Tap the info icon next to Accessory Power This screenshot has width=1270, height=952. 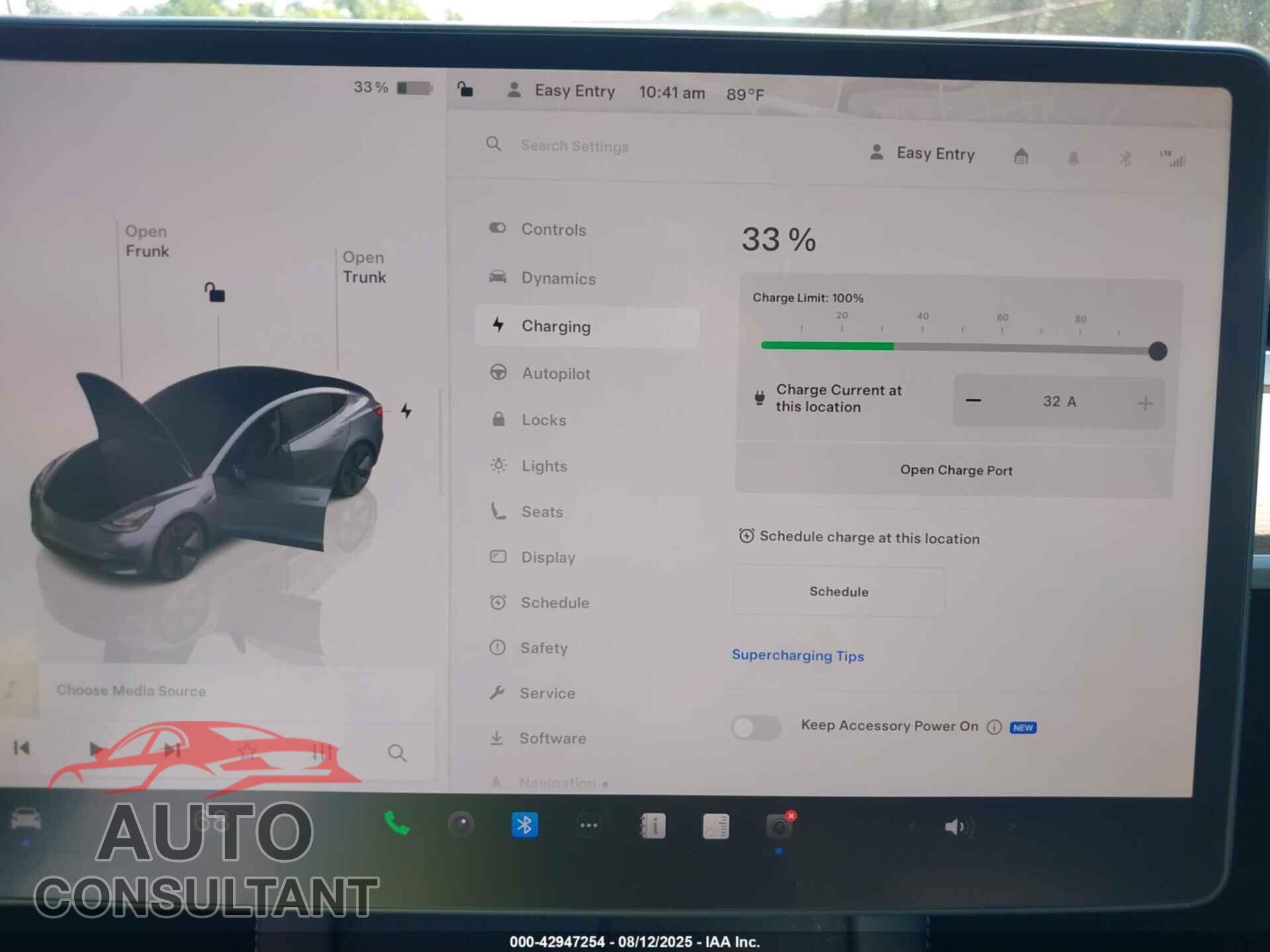point(994,727)
